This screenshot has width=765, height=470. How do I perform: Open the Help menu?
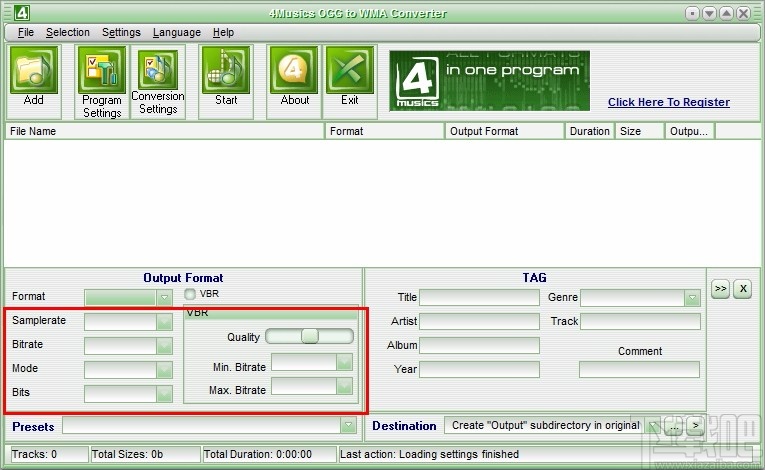pos(223,32)
